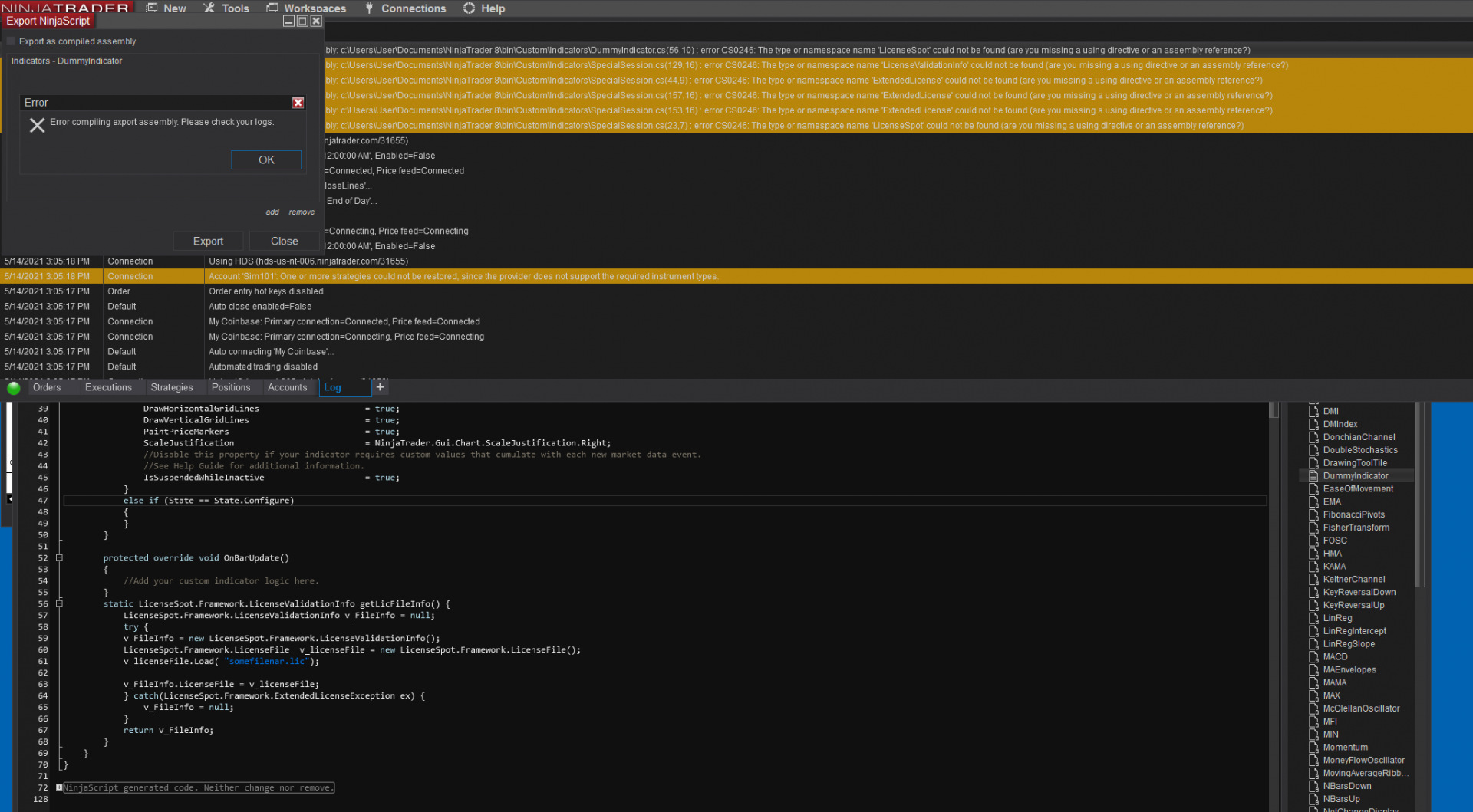Open the Connections menu

405,8
